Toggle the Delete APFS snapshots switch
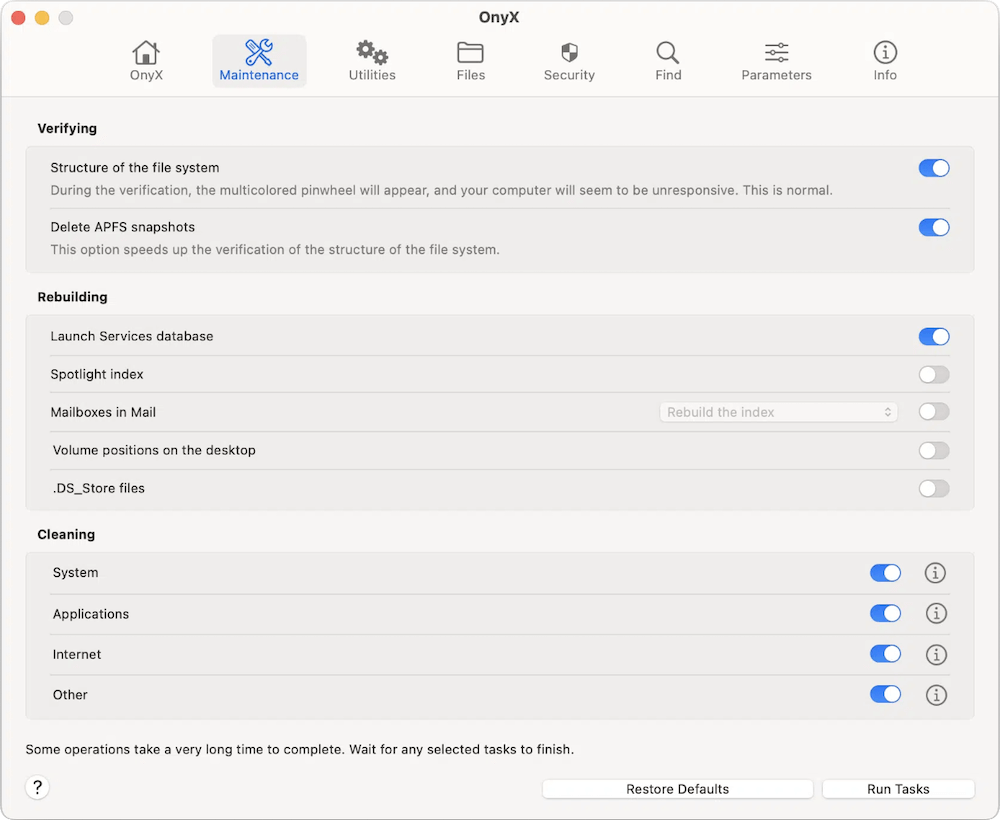 pyautogui.click(x=934, y=227)
